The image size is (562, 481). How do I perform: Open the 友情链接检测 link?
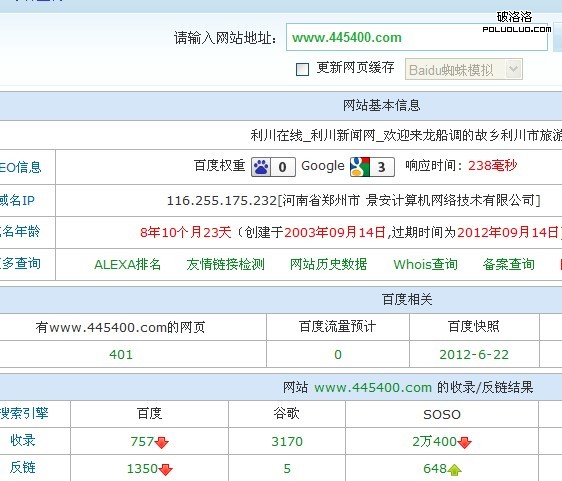[225, 265]
